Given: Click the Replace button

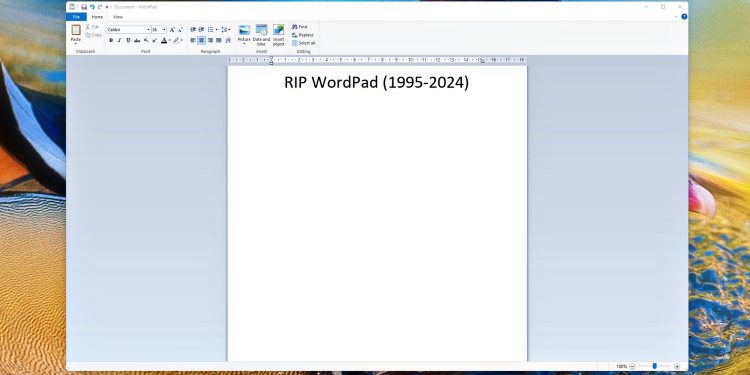Looking at the screenshot, I should point(302,35).
